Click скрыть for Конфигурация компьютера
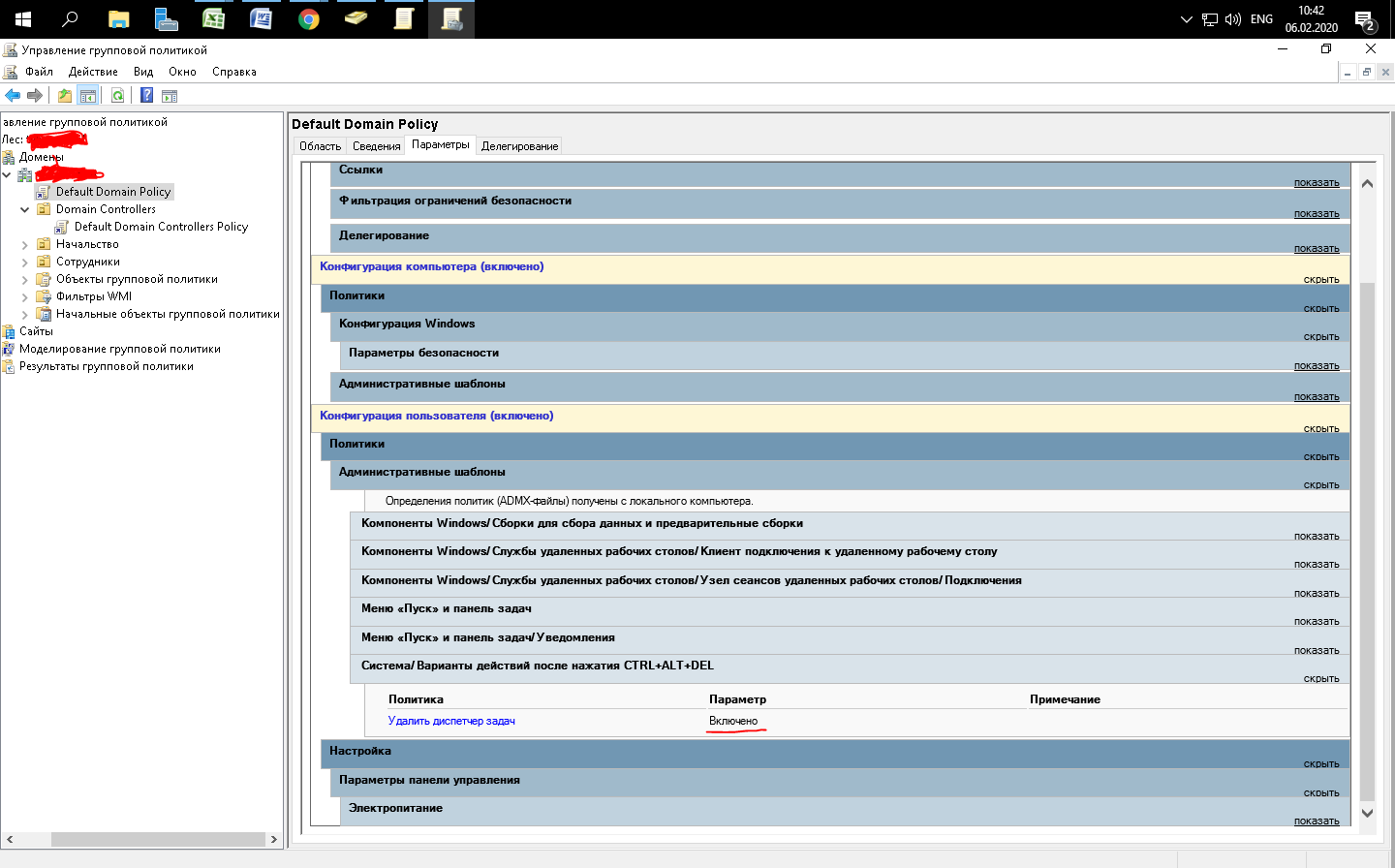Viewport: 1395px width, 868px height. [1321, 279]
